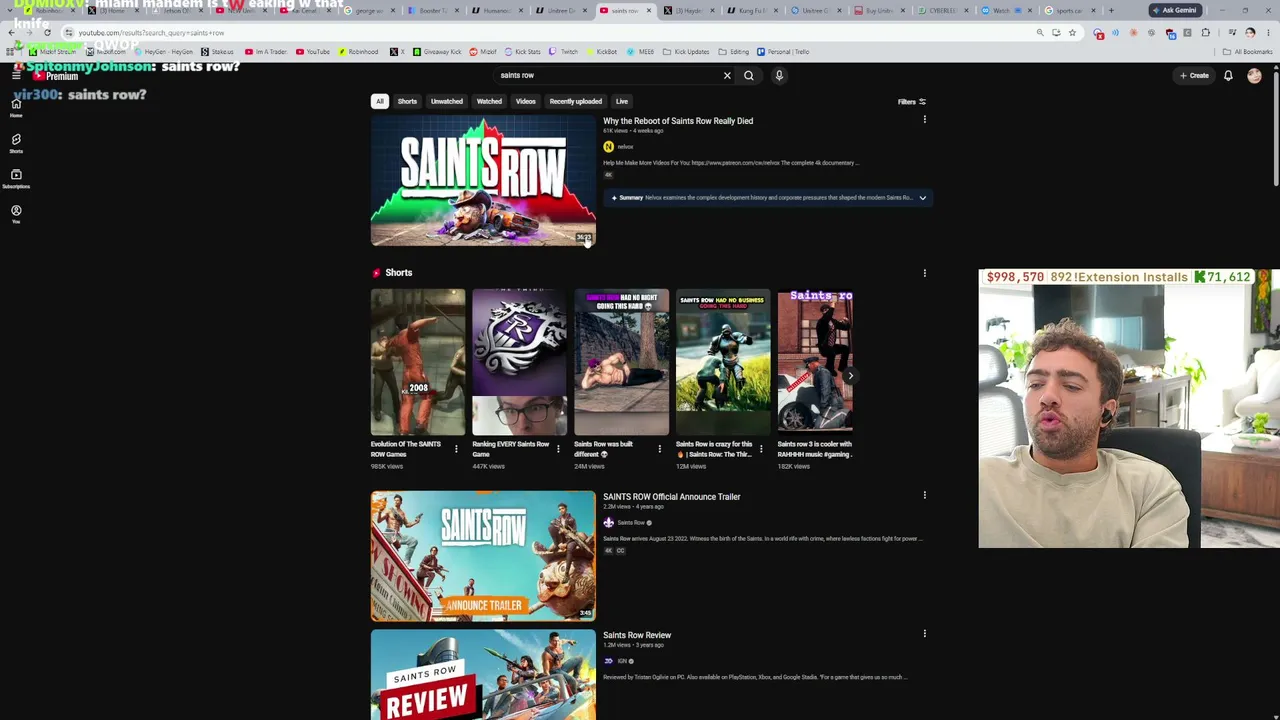The height and width of the screenshot is (720, 1280).
Task: Open more options for Saints Row Review
Action: [924, 633]
